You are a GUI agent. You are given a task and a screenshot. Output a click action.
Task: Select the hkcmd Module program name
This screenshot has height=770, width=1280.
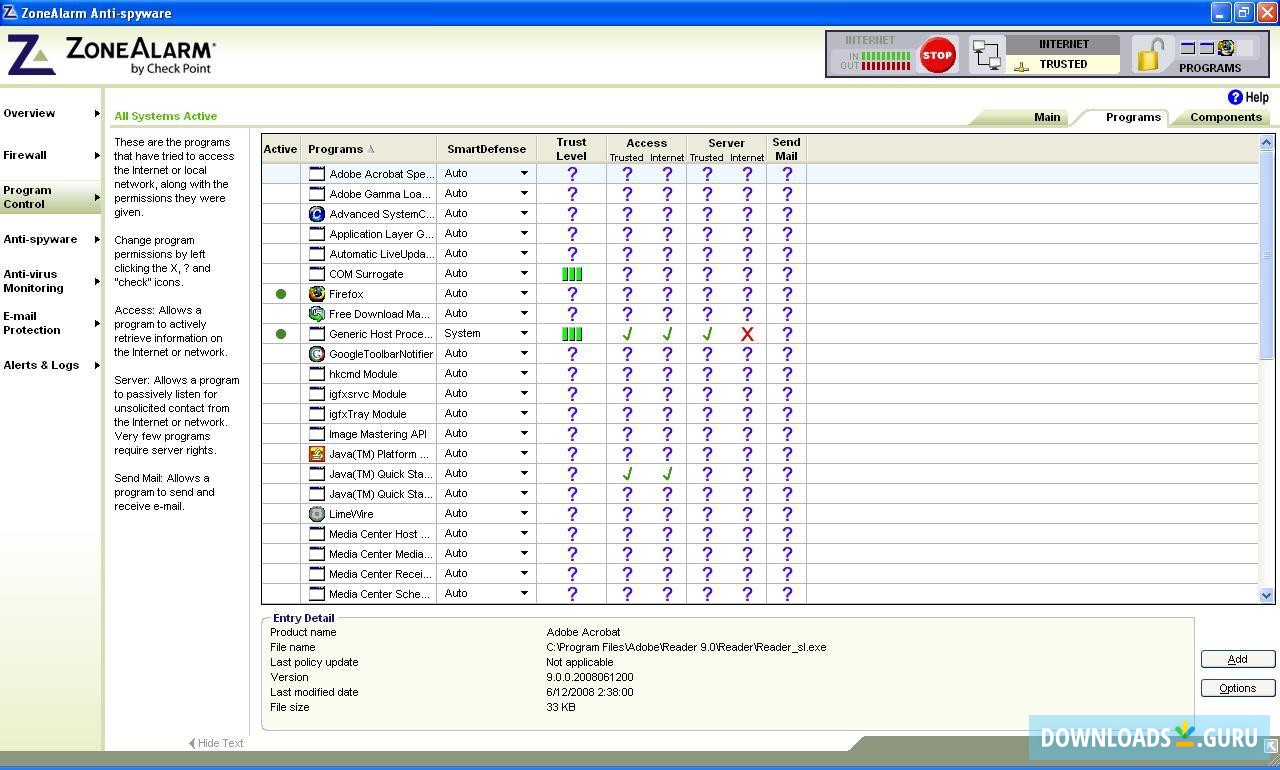pyautogui.click(x=363, y=374)
